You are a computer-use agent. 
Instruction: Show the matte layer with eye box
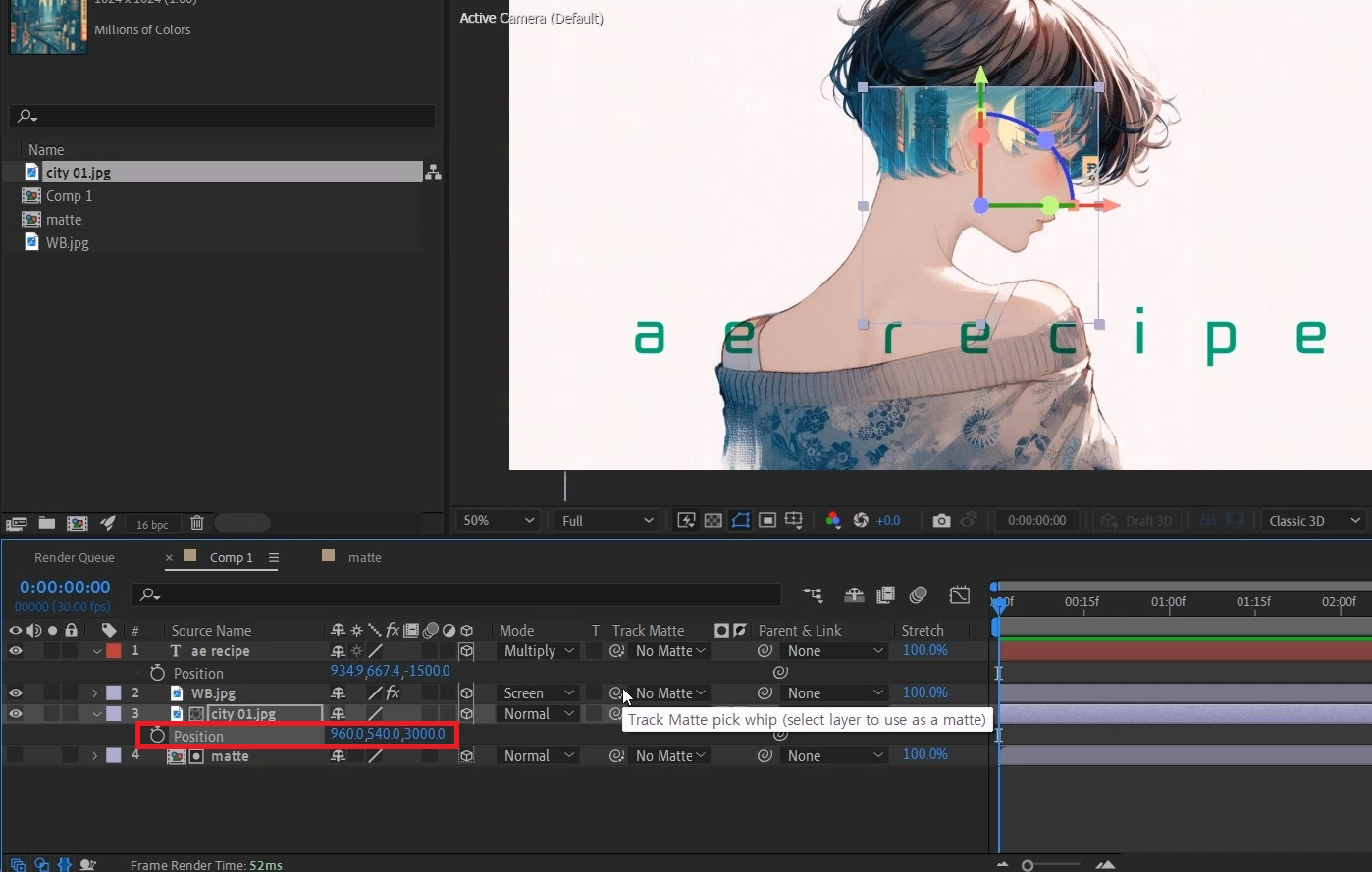(16, 756)
